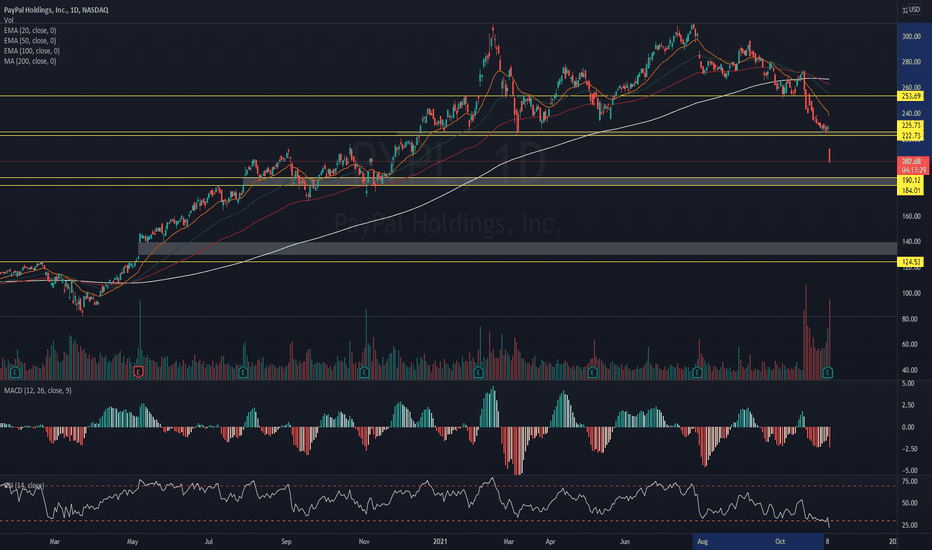The height and width of the screenshot is (550, 932).
Task: Click the 225.73 yellow price label
Action: pos(911,125)
